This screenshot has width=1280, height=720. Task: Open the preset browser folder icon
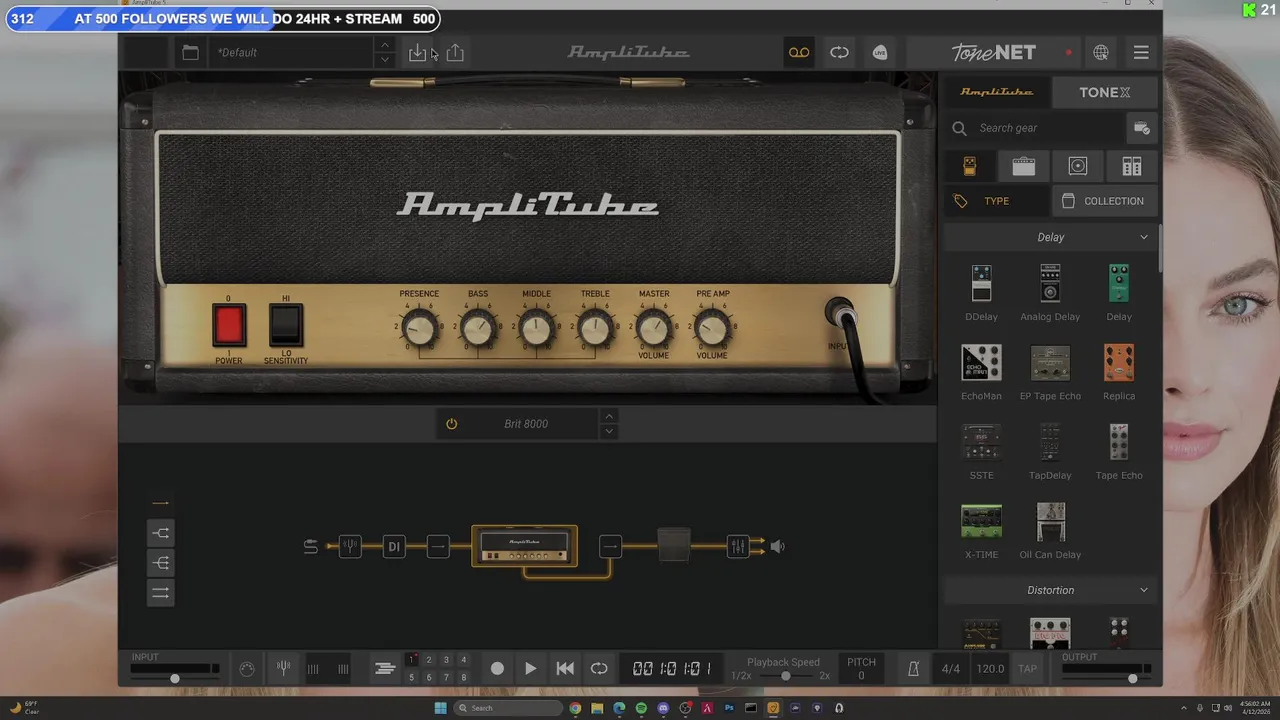click(x=190, y=53)
